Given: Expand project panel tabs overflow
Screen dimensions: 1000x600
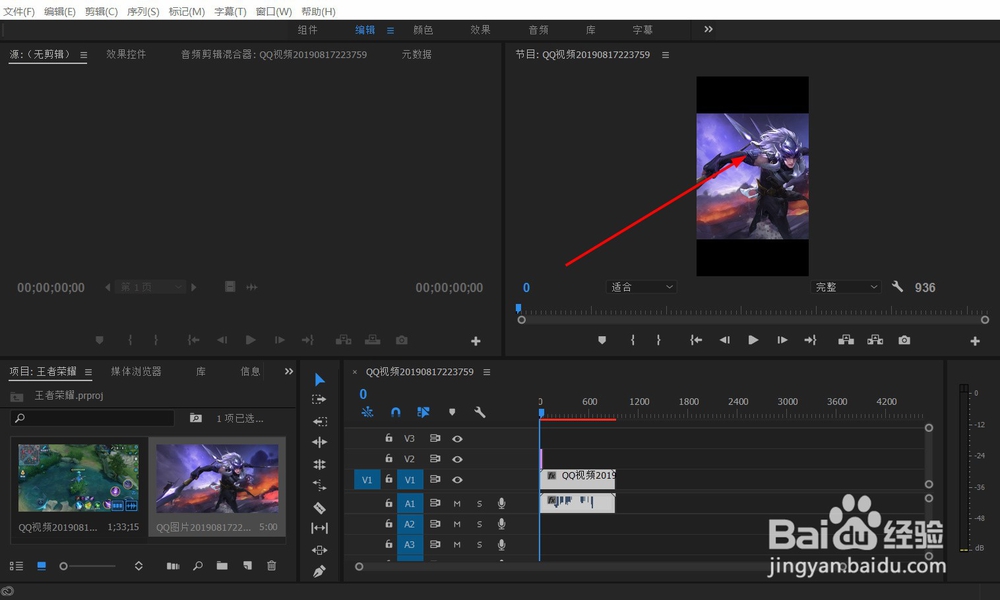Looking at the screenshot, I should coord(288,371).
